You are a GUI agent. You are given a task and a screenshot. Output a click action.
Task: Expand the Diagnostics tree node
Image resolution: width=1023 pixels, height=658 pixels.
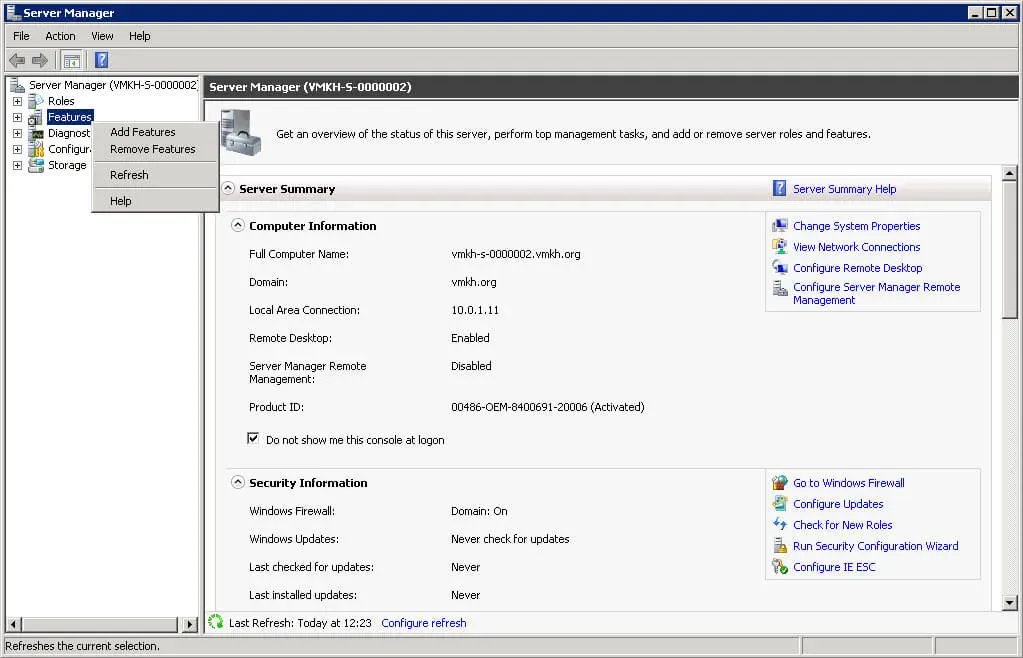[18, 134]
